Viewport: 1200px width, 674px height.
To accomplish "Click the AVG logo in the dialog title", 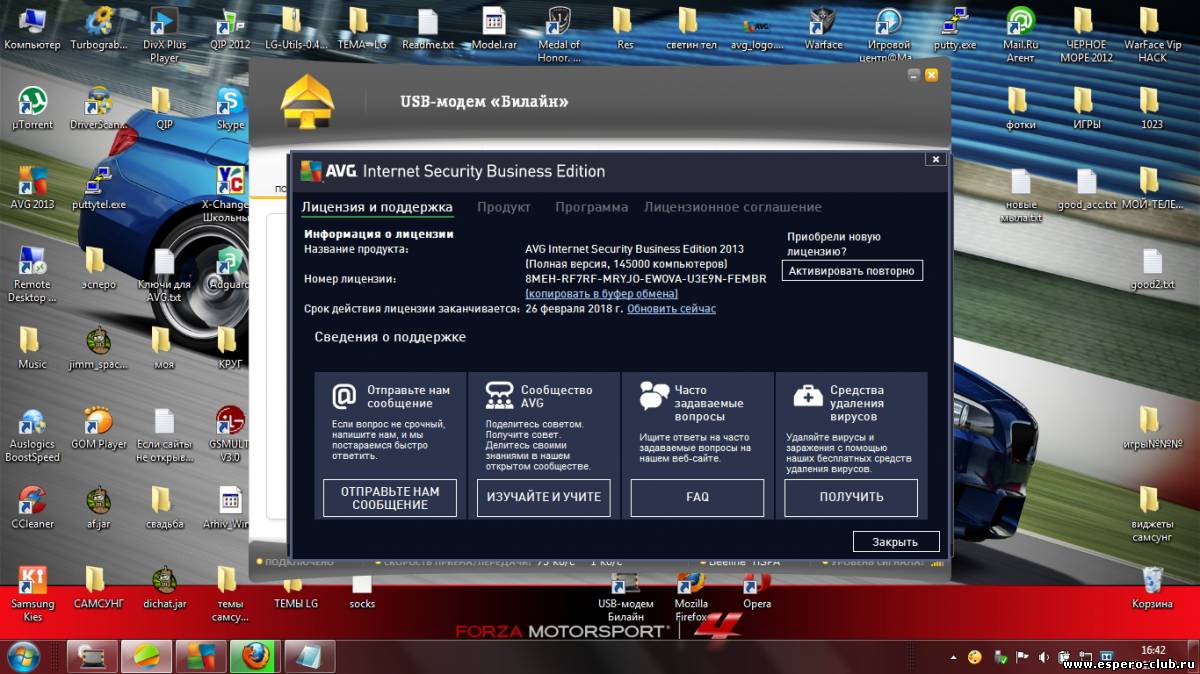I will point(326,171).
